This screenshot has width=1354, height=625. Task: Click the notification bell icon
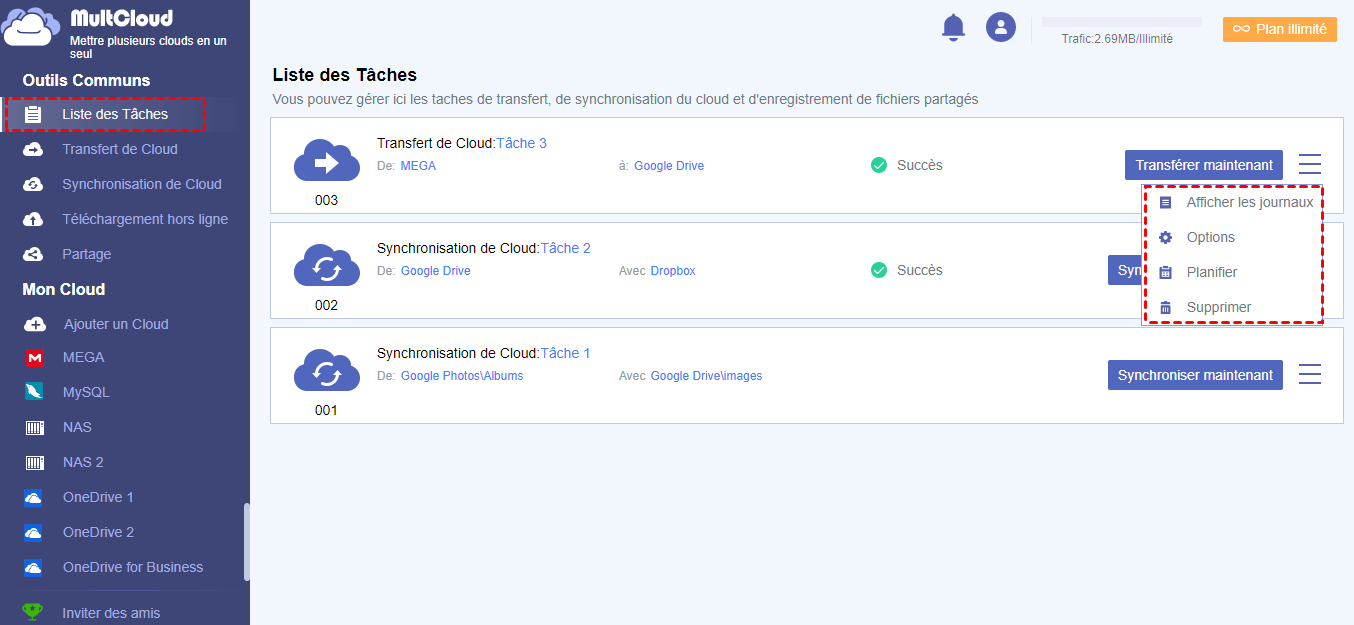pyautogui.click(x=954, y=27)
